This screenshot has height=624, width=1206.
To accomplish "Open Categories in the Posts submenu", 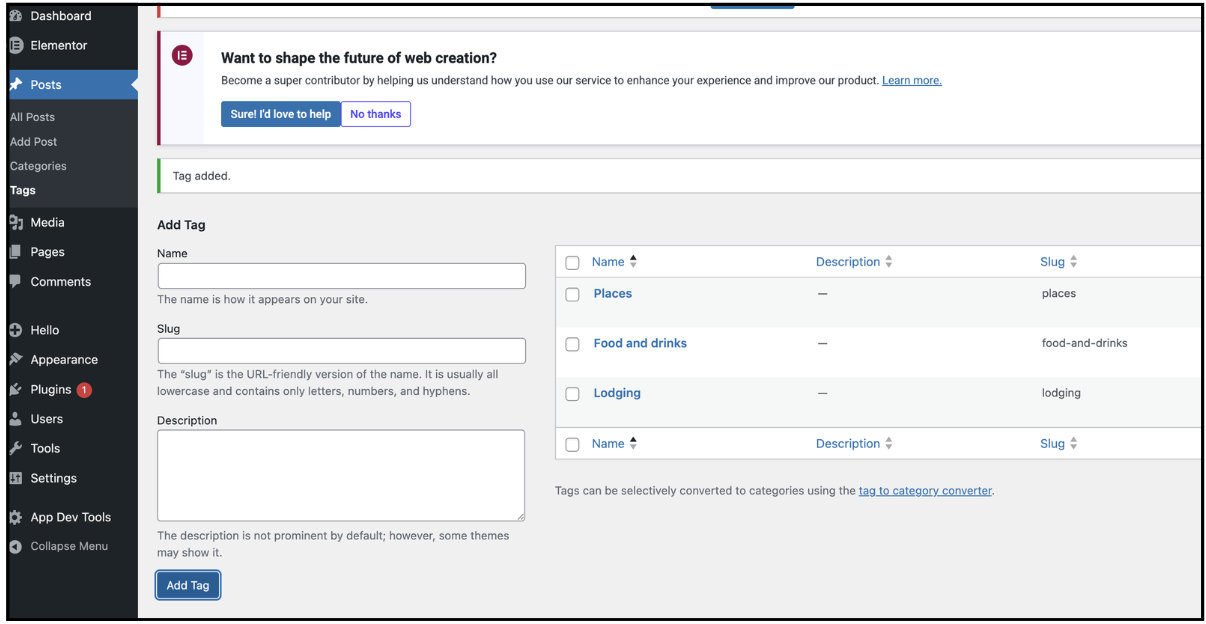I will [38, 166].
